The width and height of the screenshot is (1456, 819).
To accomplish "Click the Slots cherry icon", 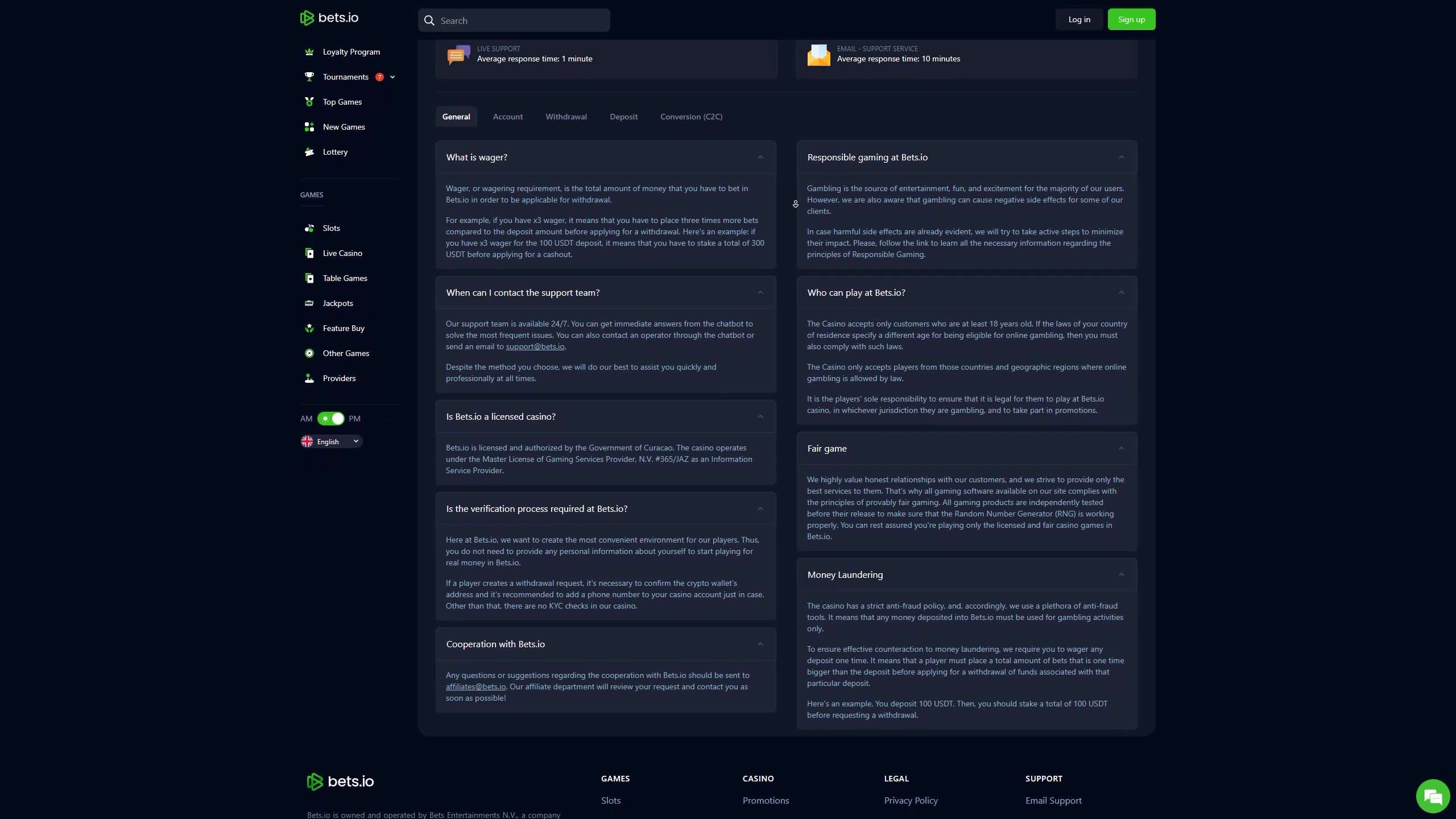I will click(x=309, y=228).
